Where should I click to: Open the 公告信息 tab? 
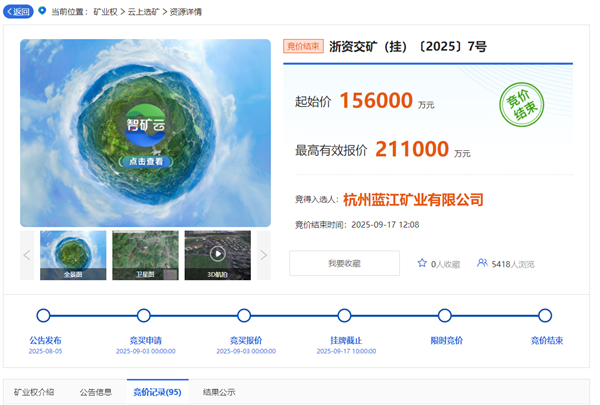pyautogui.click(x=95, y=392)
